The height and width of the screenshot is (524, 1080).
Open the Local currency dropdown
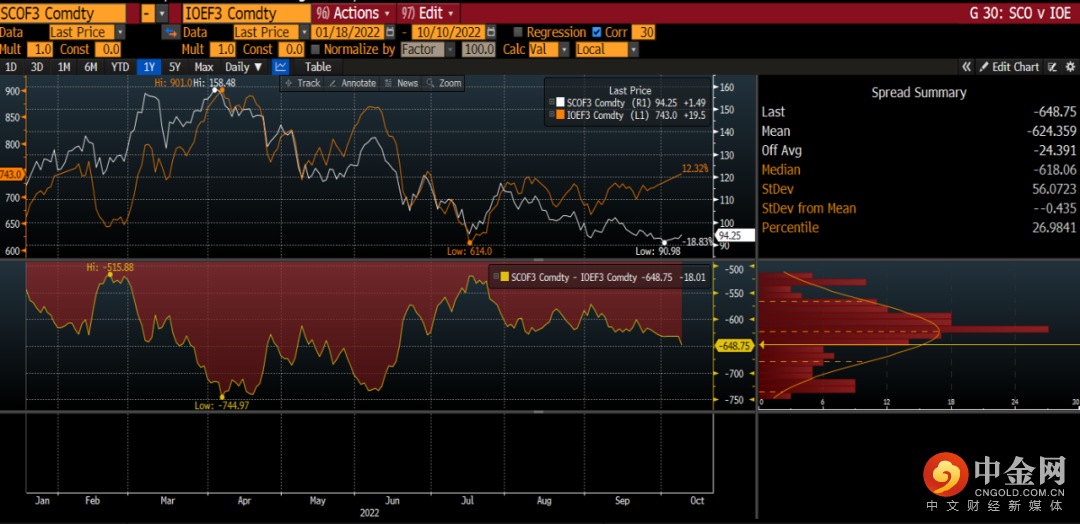click(634, 50)
